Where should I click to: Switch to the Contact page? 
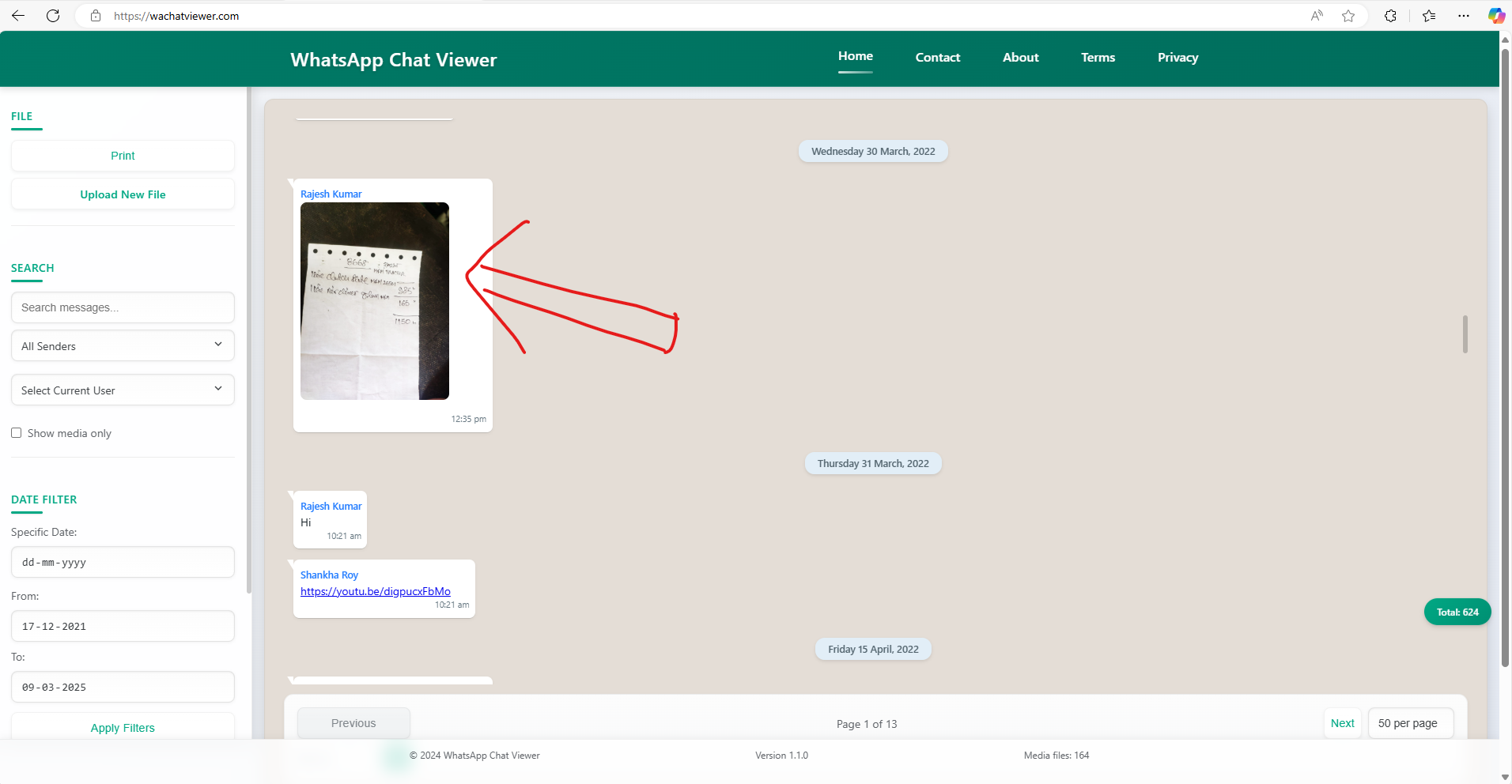point(937,57)
